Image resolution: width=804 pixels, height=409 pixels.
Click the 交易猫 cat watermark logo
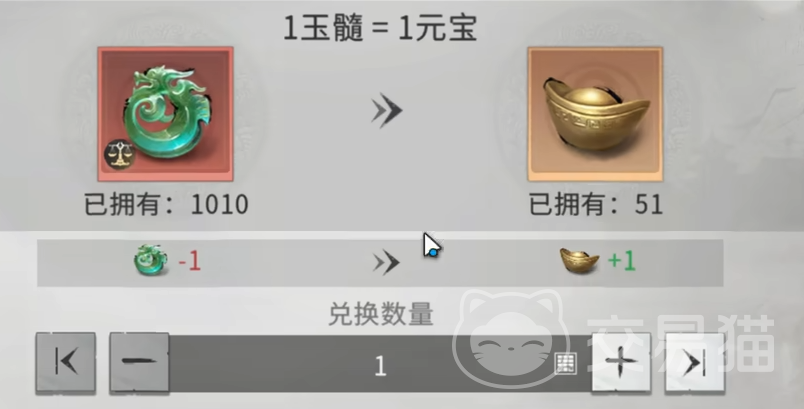click(x=613, y=338)
